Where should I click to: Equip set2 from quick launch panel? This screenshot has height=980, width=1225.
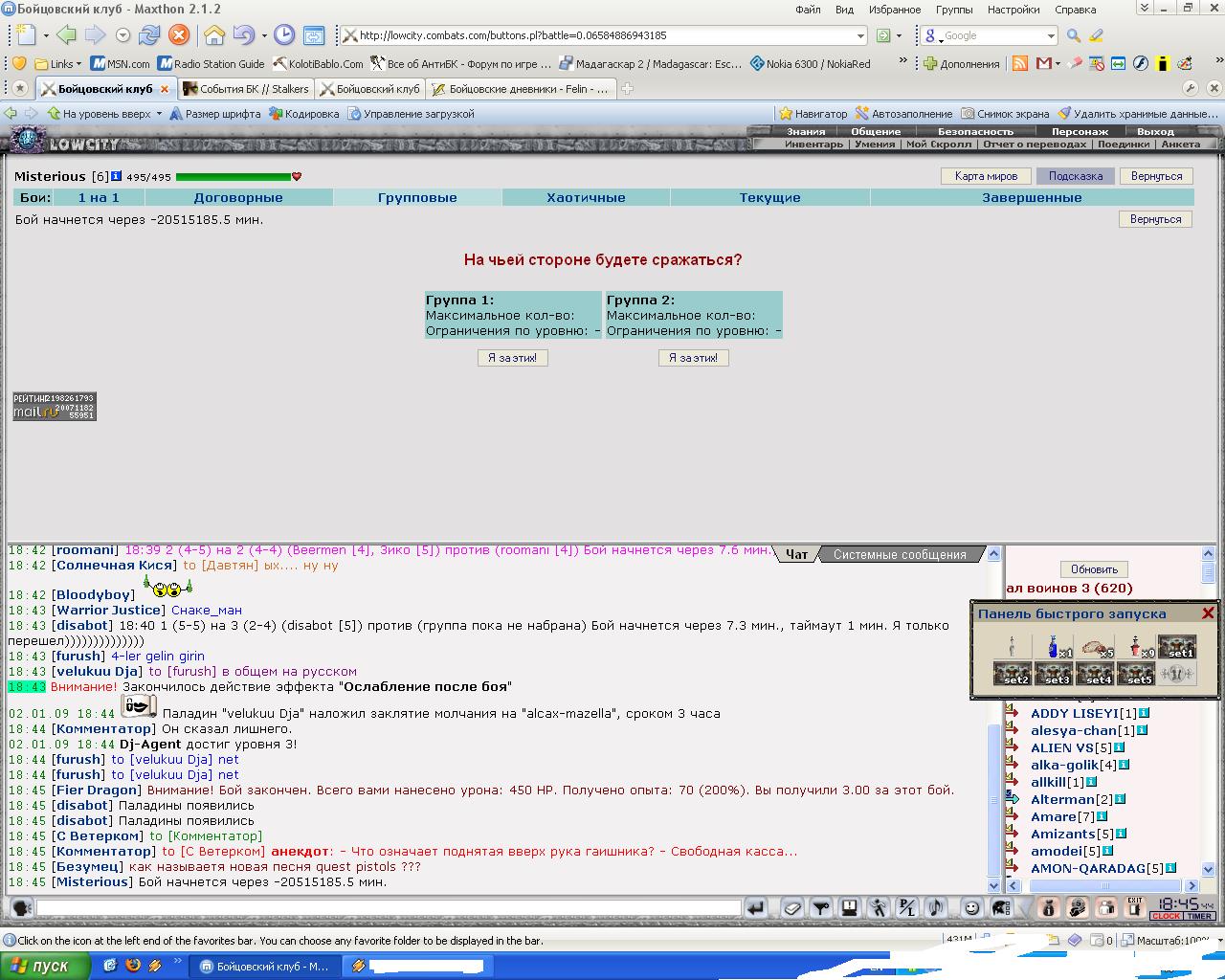click(1013, 673)
